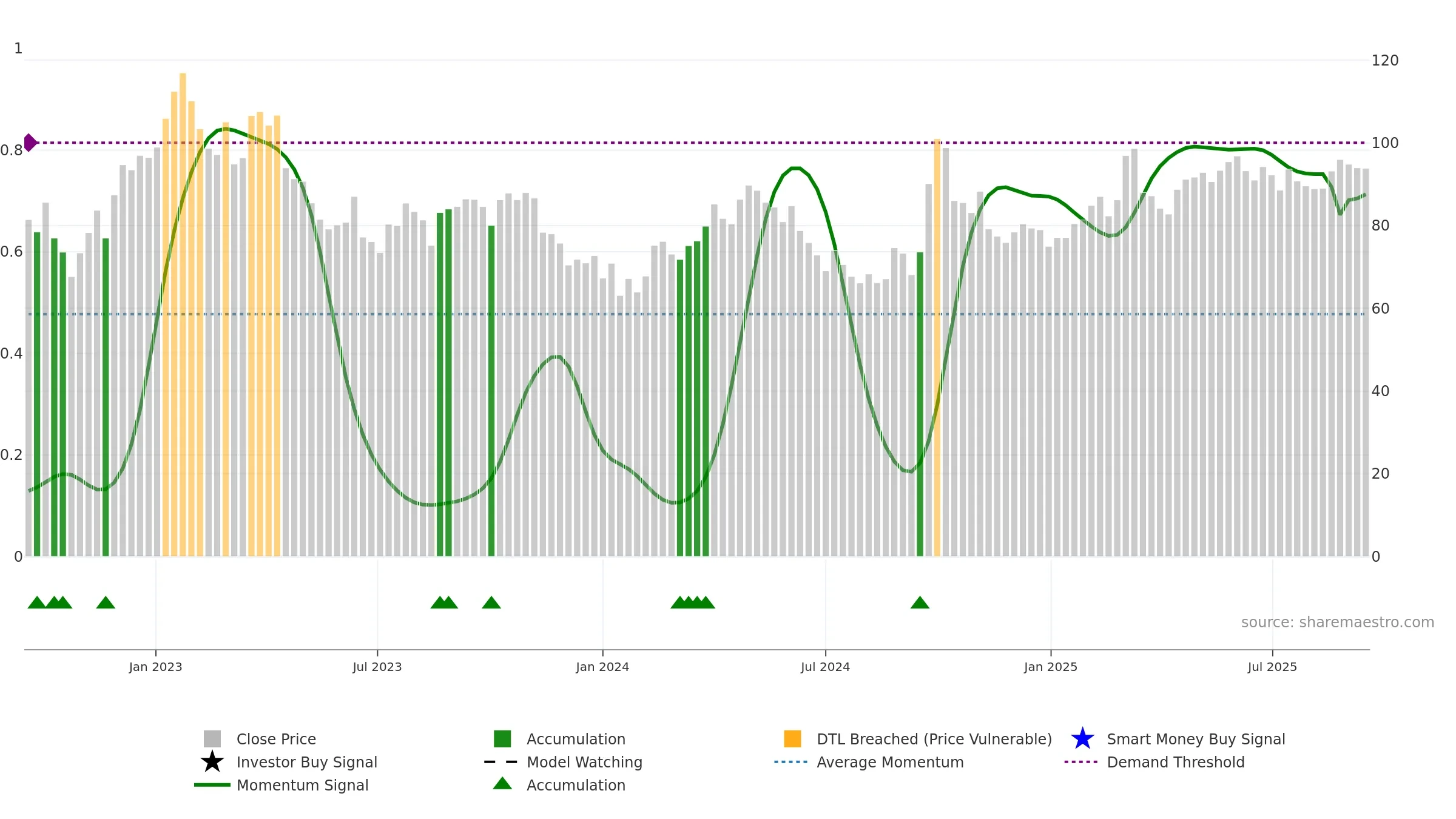Click the green Accumulation triangle legend icon

[502, 784]
